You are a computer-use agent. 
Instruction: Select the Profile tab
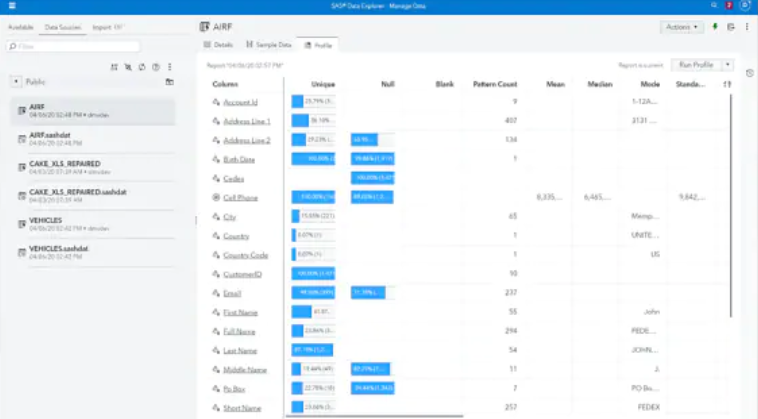318,45
